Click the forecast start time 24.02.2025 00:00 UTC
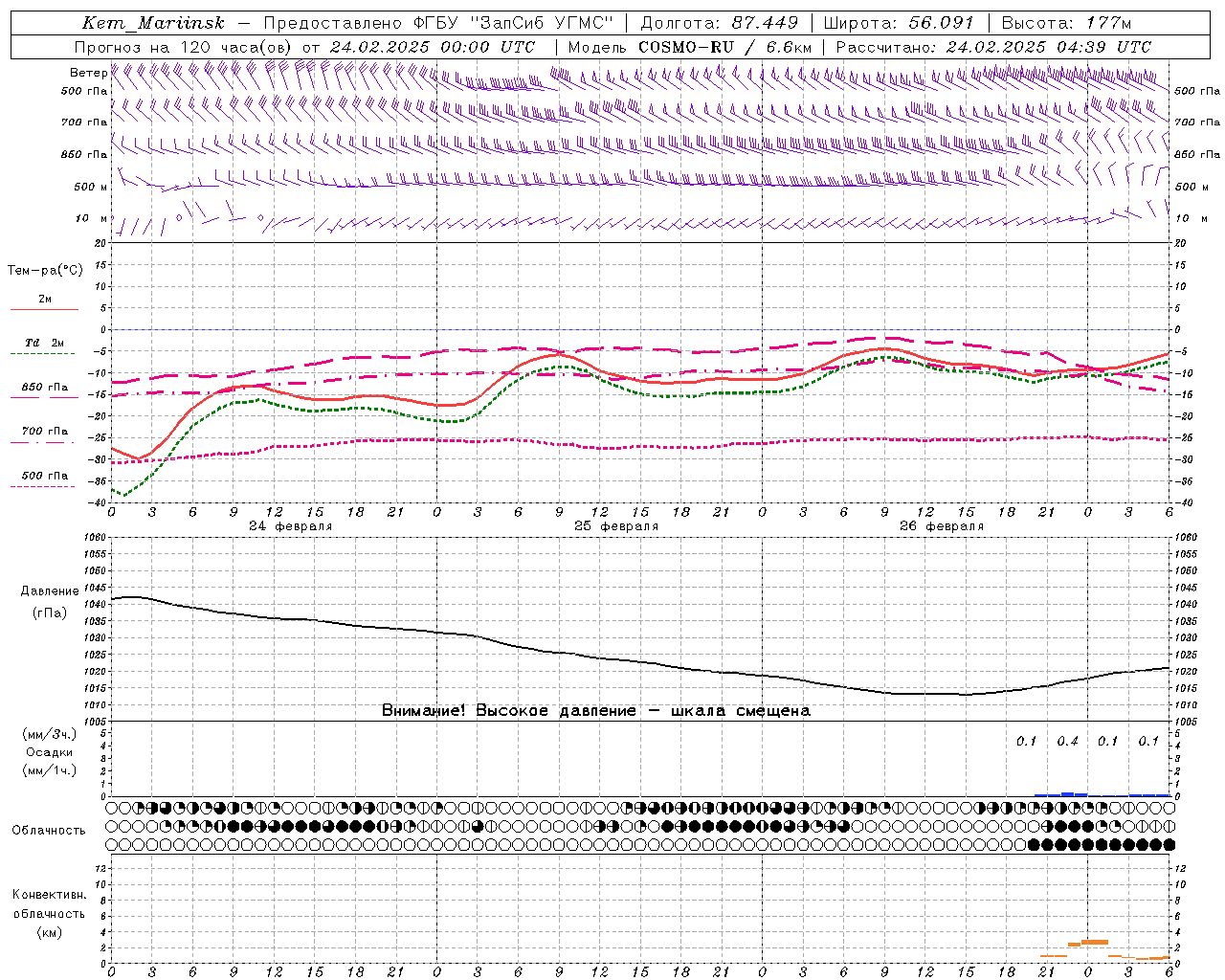1225x980 pixels. 433,47
